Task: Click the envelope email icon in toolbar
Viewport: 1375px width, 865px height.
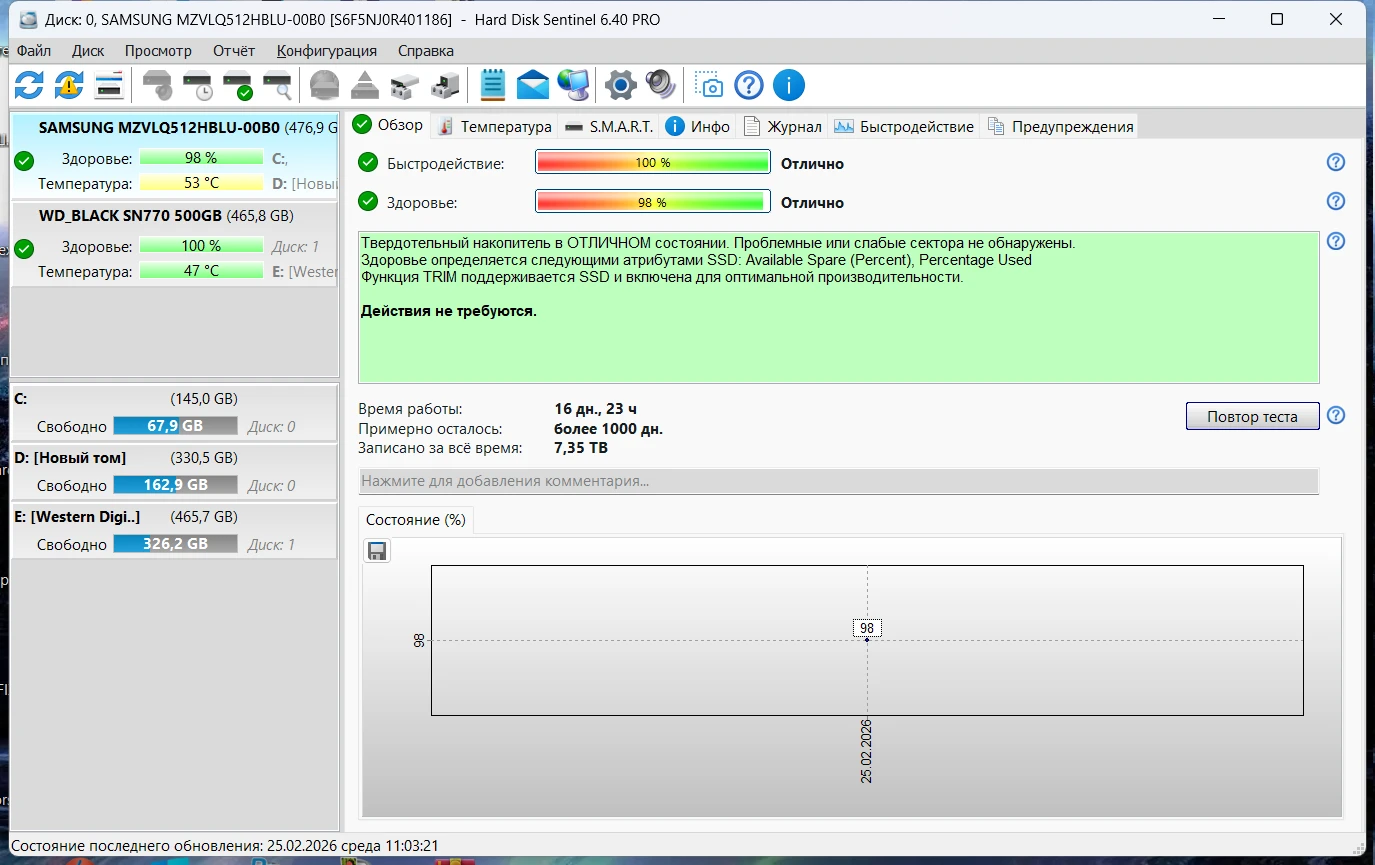Action: point(533,85)
